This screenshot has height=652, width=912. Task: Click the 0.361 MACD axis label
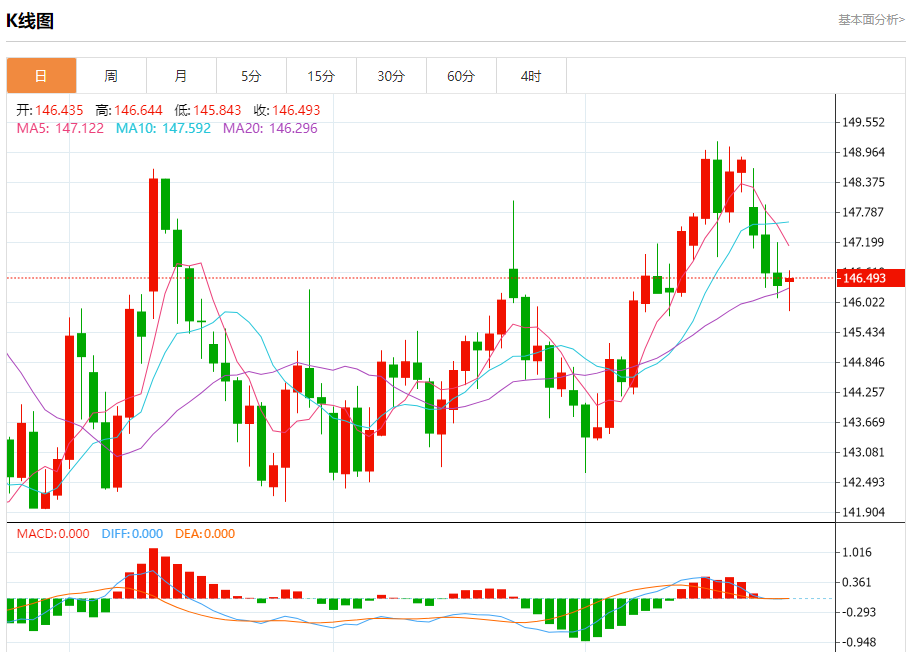[857, 582]
